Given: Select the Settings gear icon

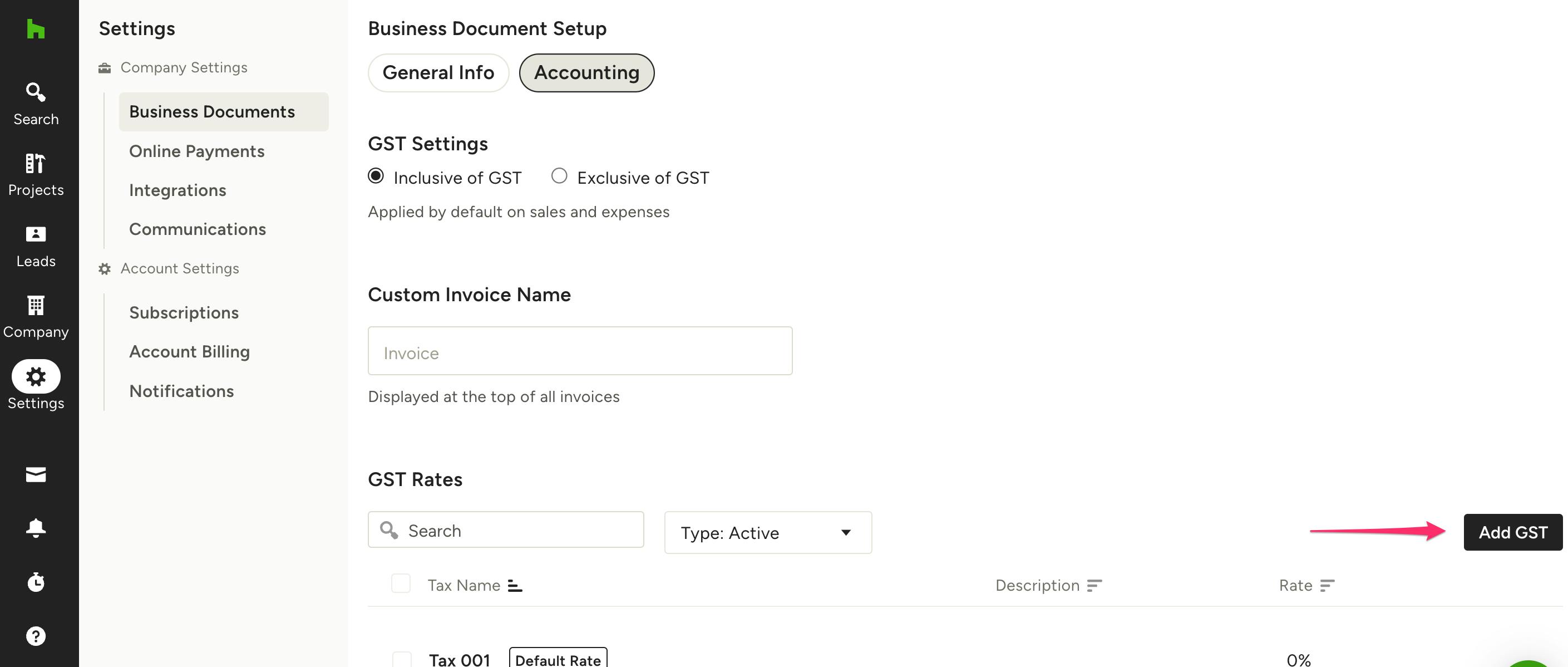Looking at the screenshot, I should pos(36,376).
